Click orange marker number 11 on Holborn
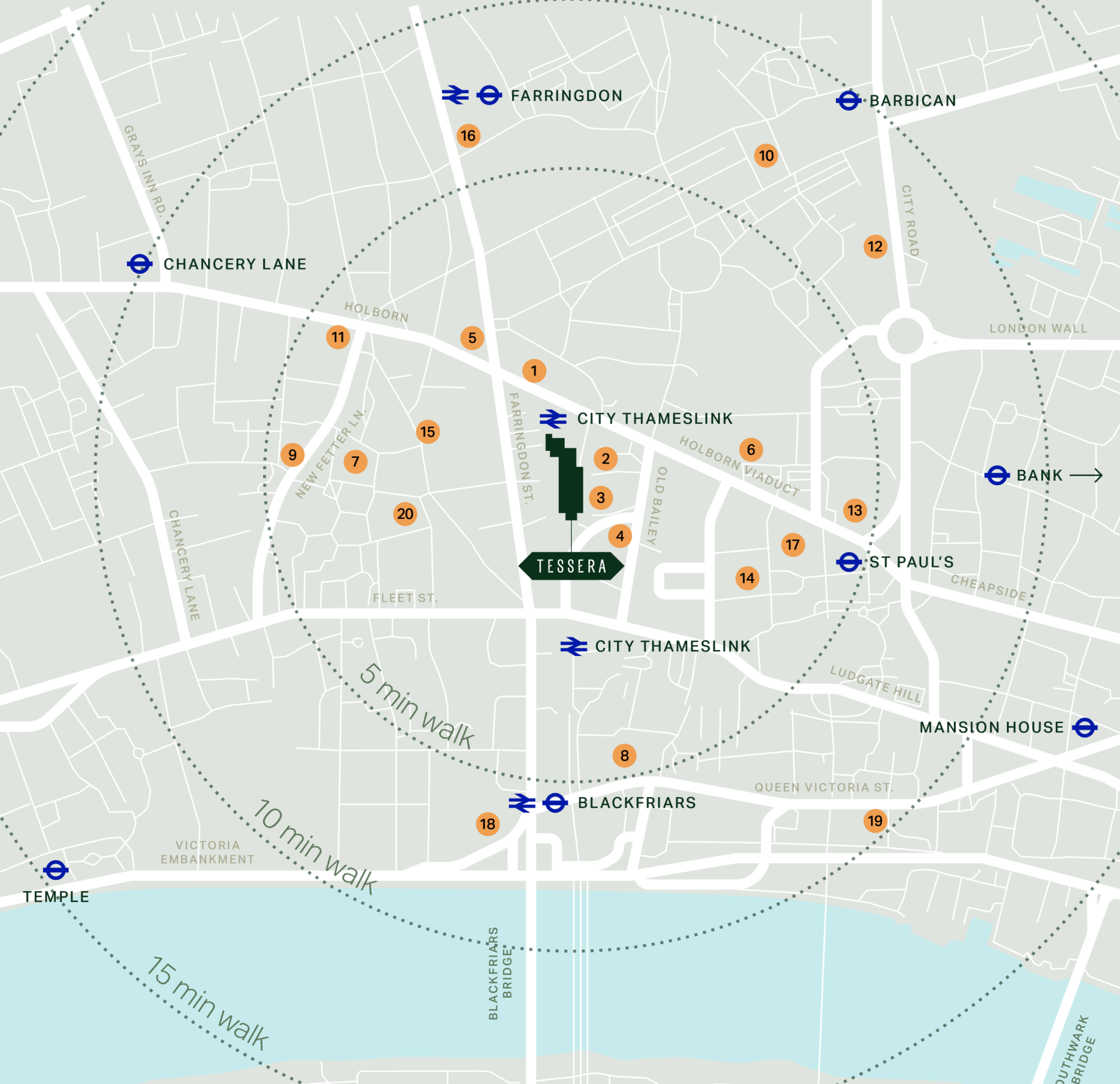The image size is (1120, 1084). click(338, 337)
